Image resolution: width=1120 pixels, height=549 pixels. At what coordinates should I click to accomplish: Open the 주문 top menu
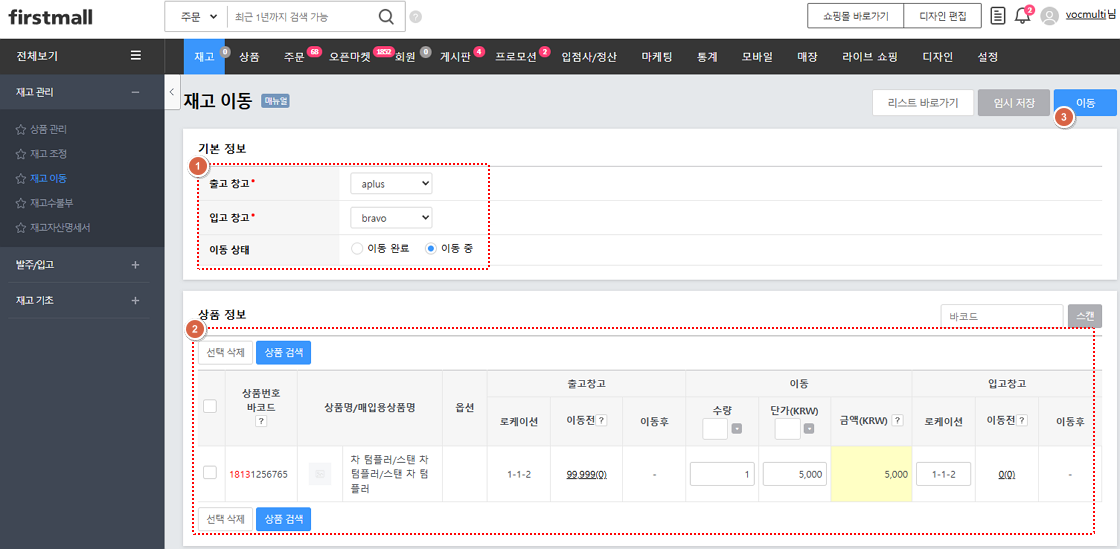pos(294,56)
